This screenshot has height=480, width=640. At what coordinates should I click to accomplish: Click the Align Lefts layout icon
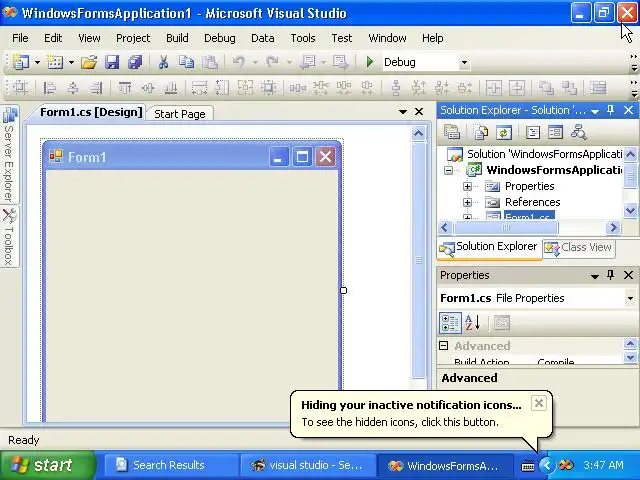[49, 88]
